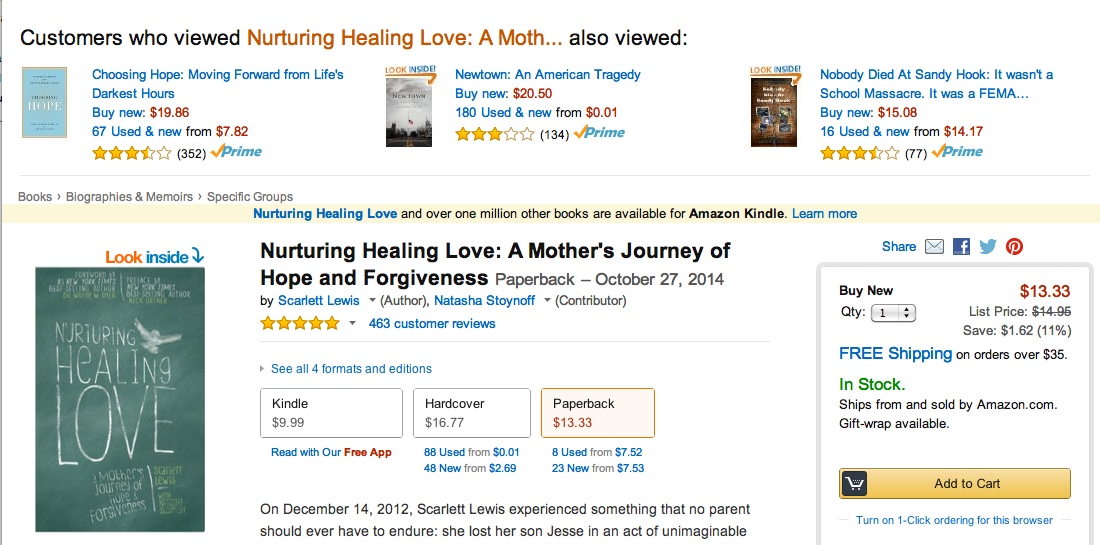Image resolution: width=1100 pixels, height=545 pixels.
Task: Expand See all 4 formats and editions
Action: (350, 369)
